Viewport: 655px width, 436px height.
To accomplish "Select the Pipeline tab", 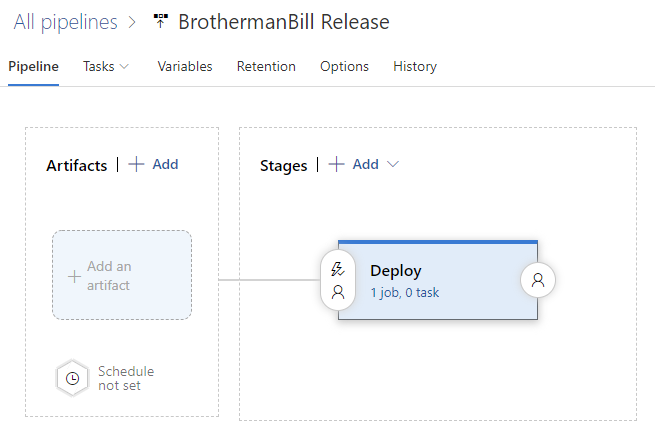I will coord(33,66).
